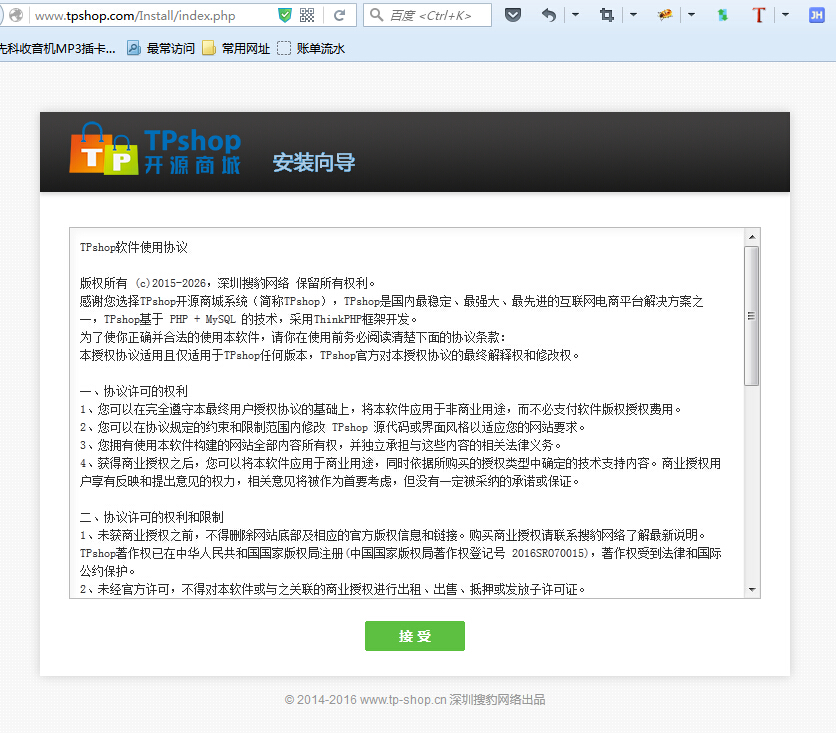Click the Pocket save icon

513,15
